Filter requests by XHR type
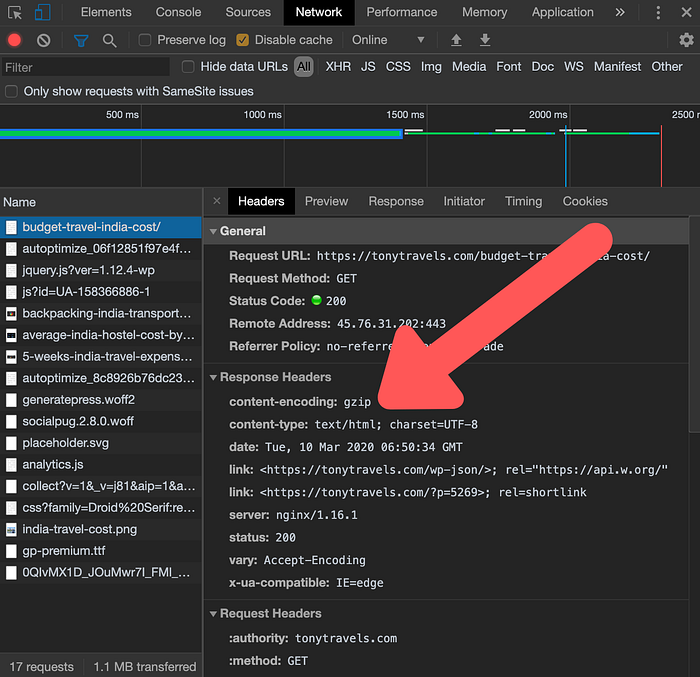700x677 pixels. [x=338, y=67]
